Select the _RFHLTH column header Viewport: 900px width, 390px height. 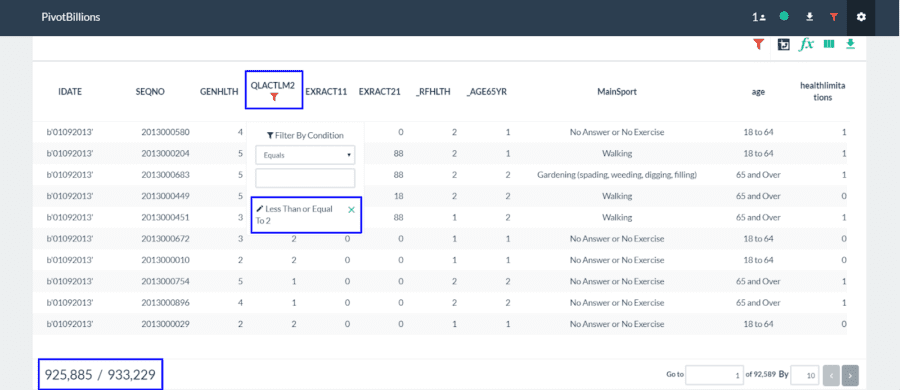pos(433,91)
